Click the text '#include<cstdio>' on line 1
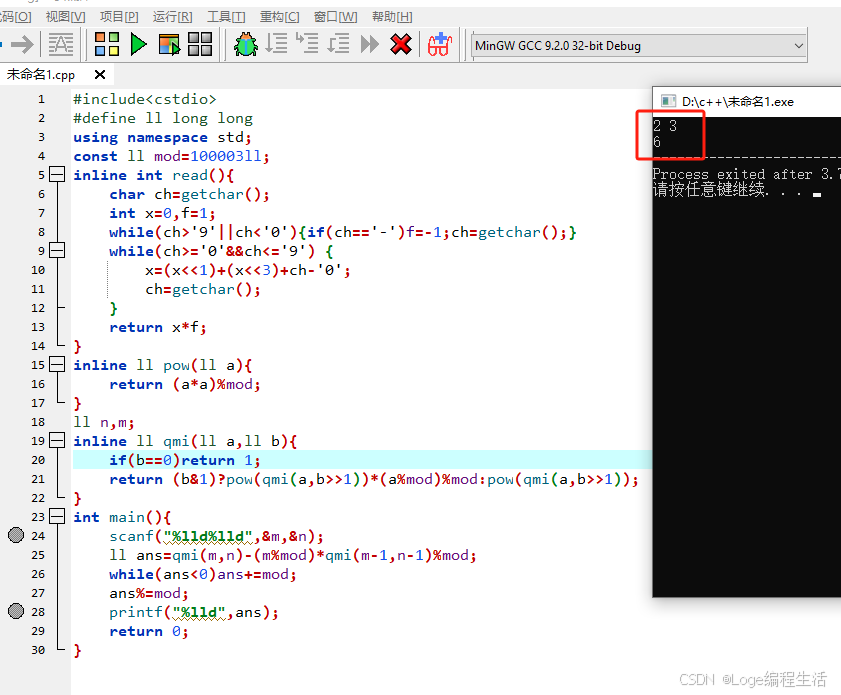 145,99
